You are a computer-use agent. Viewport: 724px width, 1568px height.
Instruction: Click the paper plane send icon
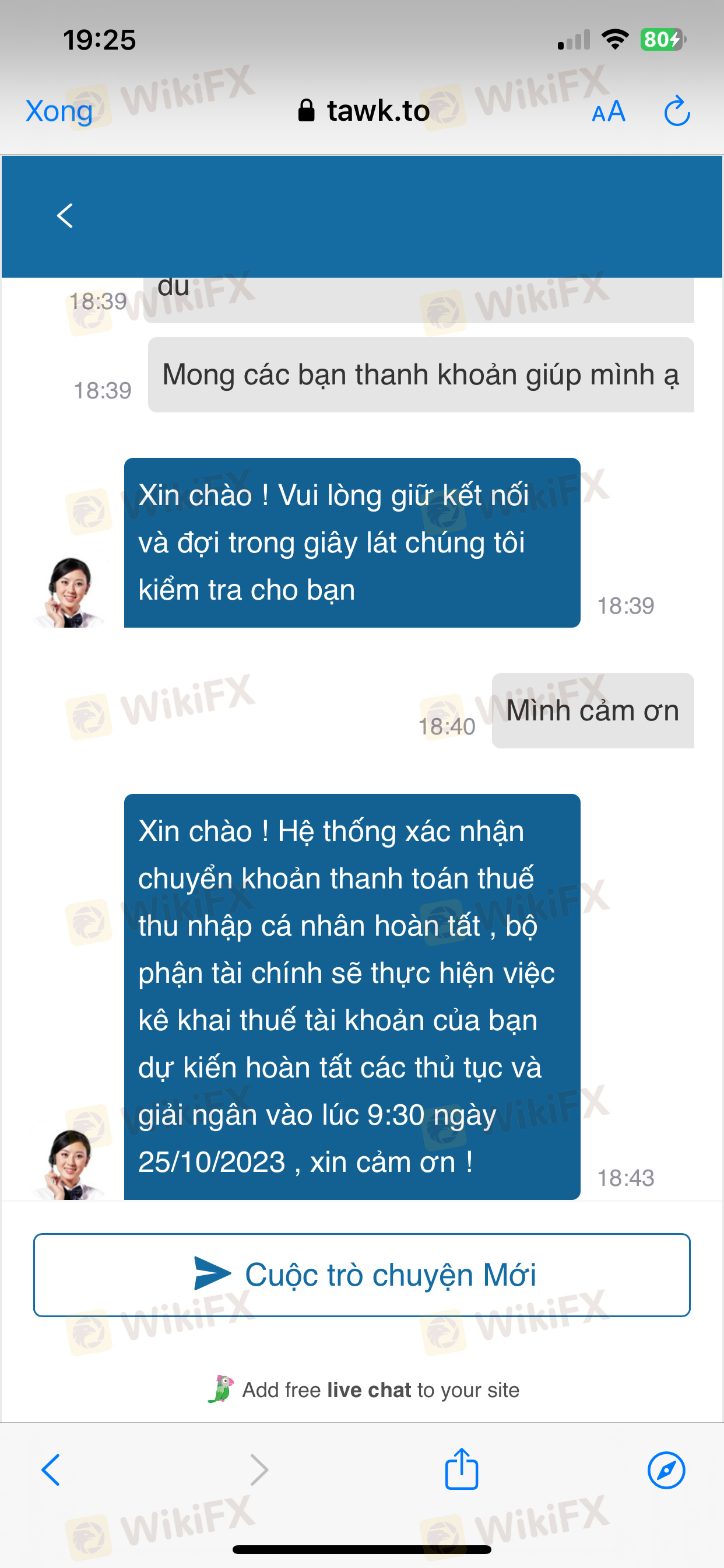212,1273
